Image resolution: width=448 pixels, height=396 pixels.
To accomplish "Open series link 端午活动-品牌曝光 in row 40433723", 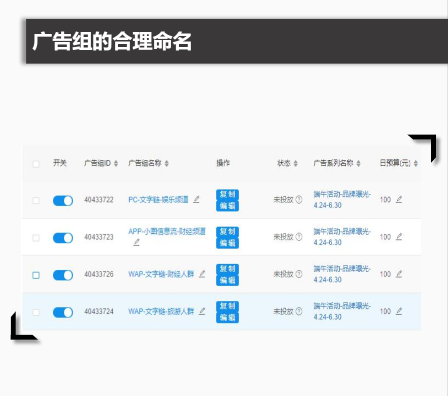I will tap(342, 237).
